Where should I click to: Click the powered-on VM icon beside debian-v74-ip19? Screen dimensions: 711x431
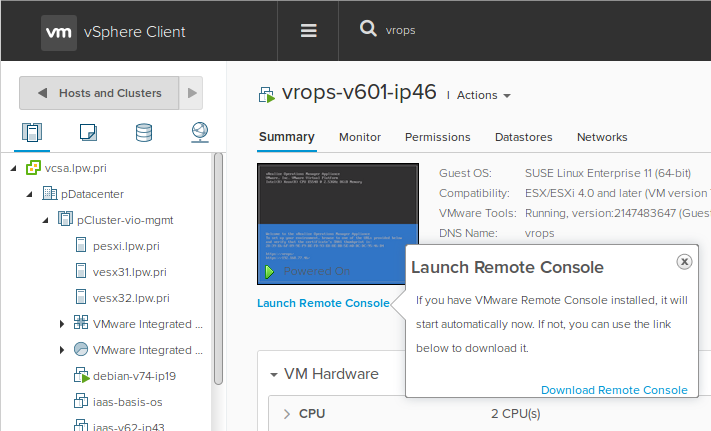coord(81,375)
